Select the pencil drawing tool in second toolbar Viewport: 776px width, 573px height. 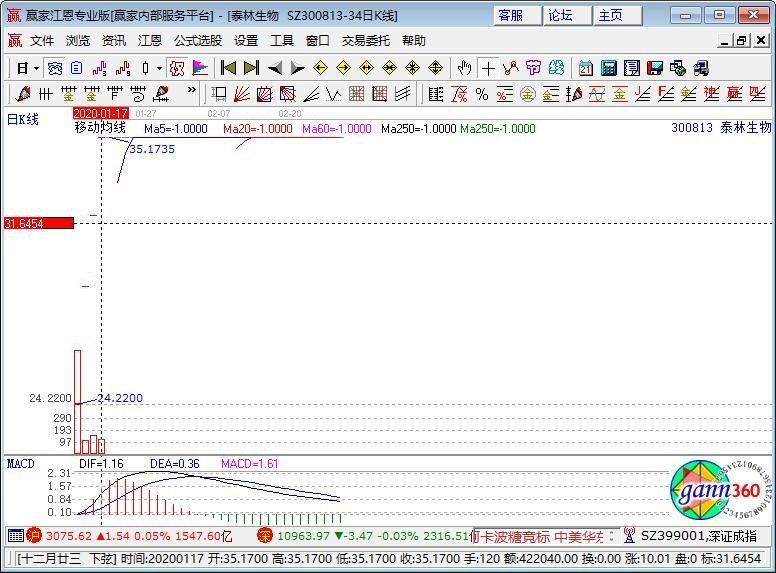(x=23, y=94)
